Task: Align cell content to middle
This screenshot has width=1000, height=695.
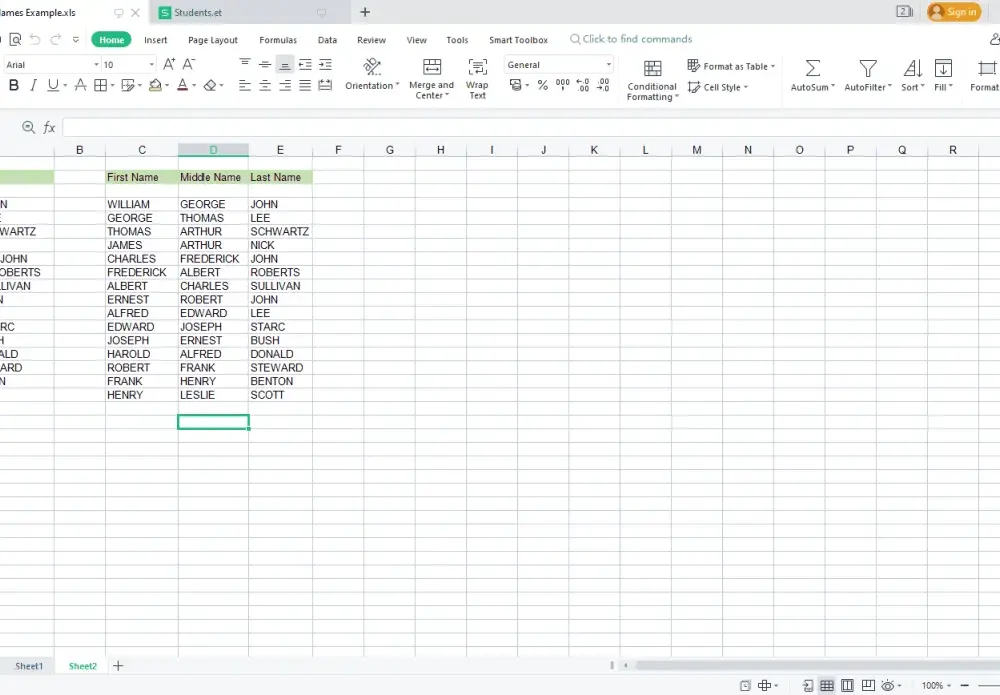Action: [265, 64]
